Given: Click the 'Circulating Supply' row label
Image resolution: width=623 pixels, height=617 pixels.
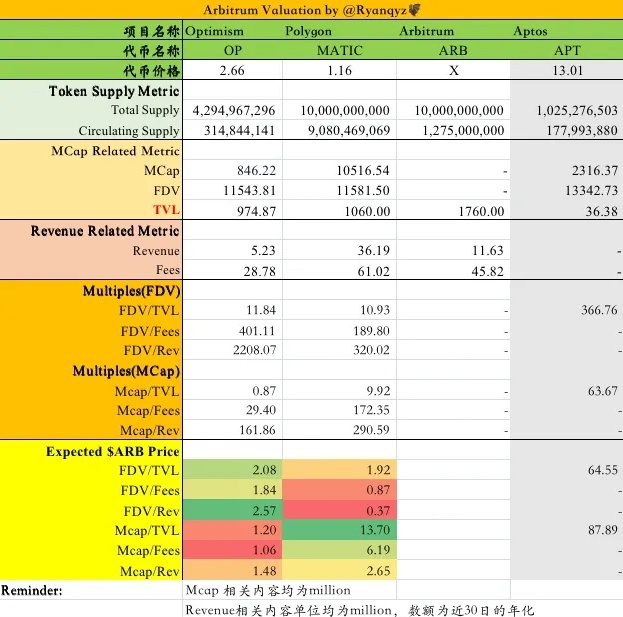Looking at the screenshot, I should pos(129,131).
